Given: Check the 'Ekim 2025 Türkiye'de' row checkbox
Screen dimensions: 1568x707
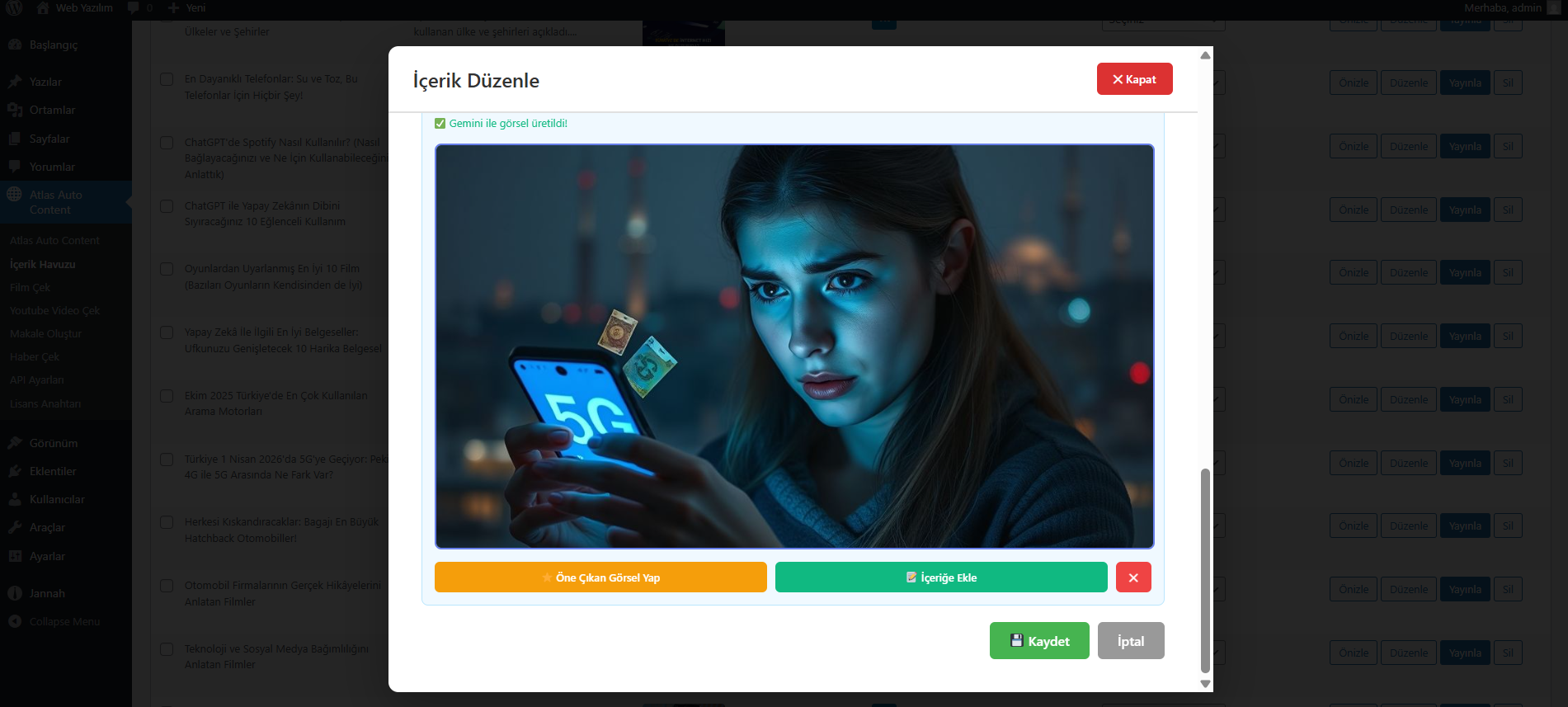Looking at the screenshot, I should click(x=167, y=396).
